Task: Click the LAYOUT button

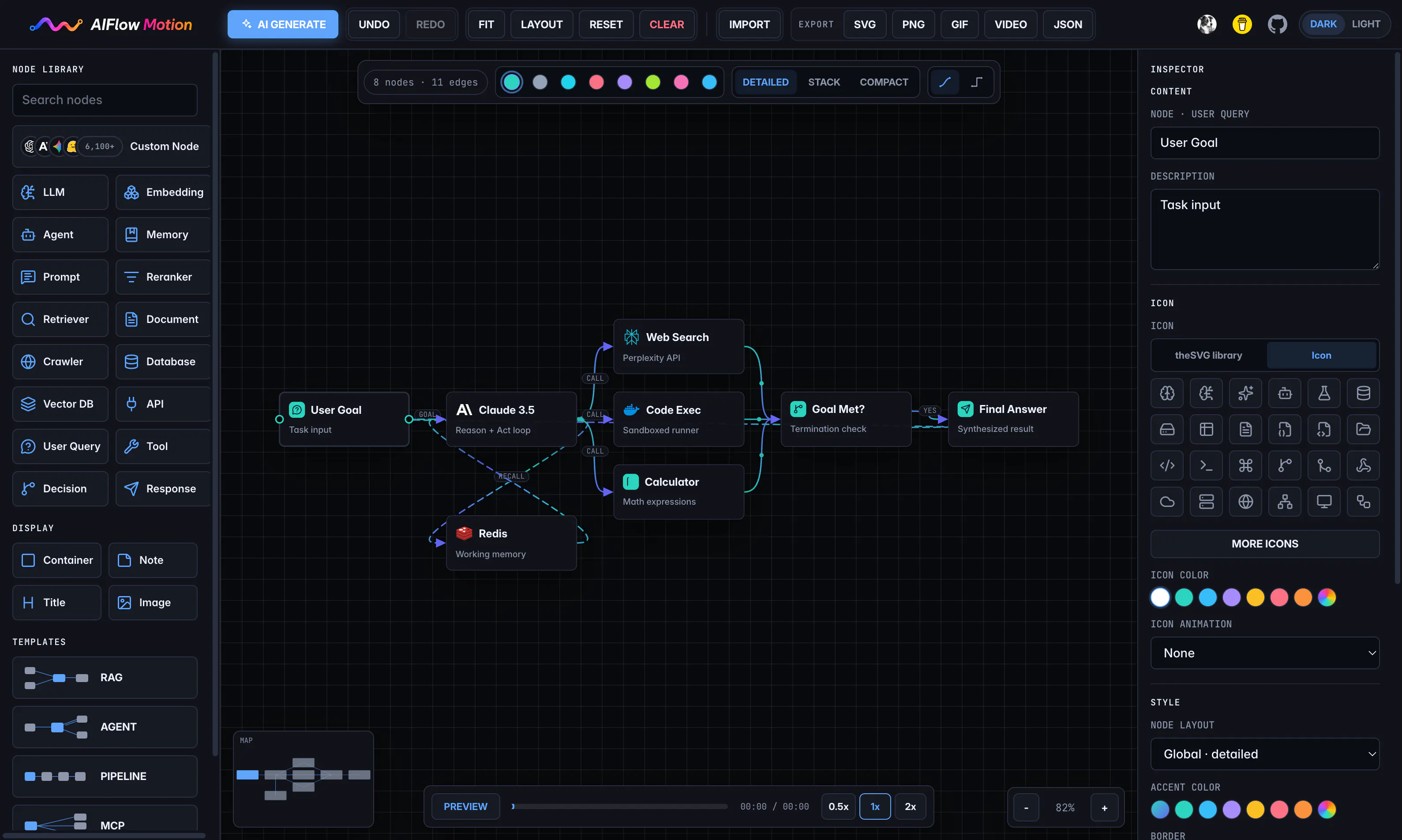Action: (x=541, y=24)
